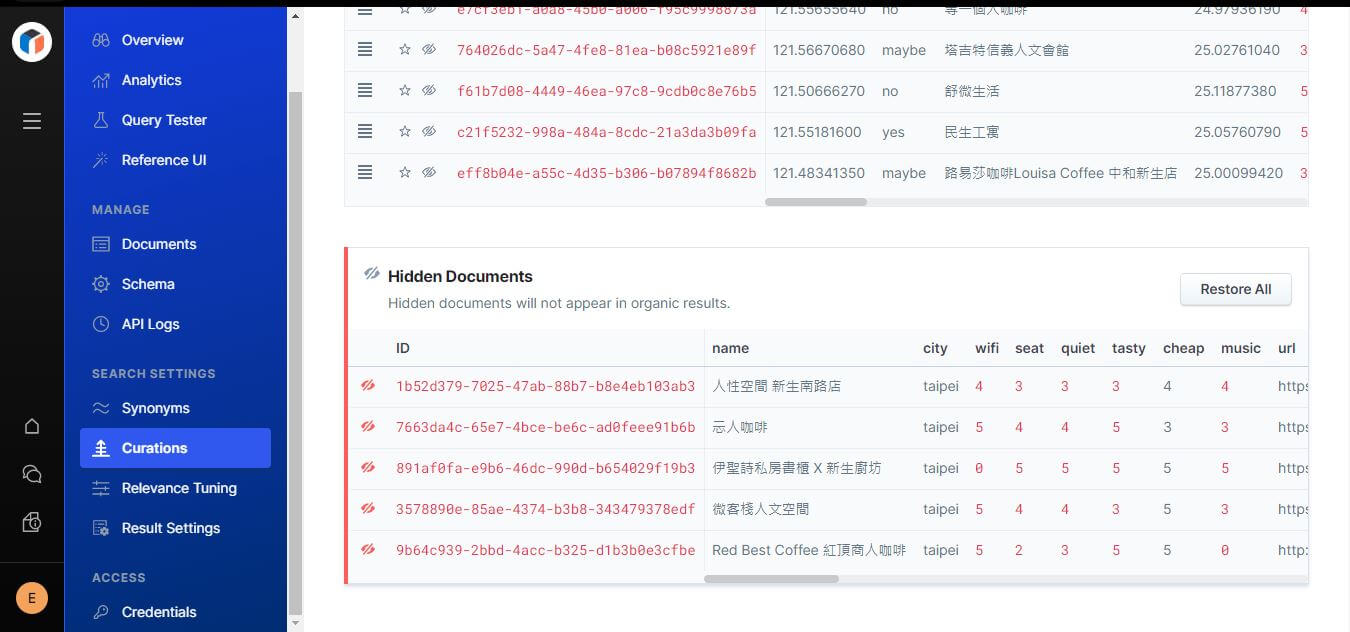Image resolution: width=1350 pixels, height=632 pixels.
Task: Open Analytics in the sidebar
Action: point(153,80)
